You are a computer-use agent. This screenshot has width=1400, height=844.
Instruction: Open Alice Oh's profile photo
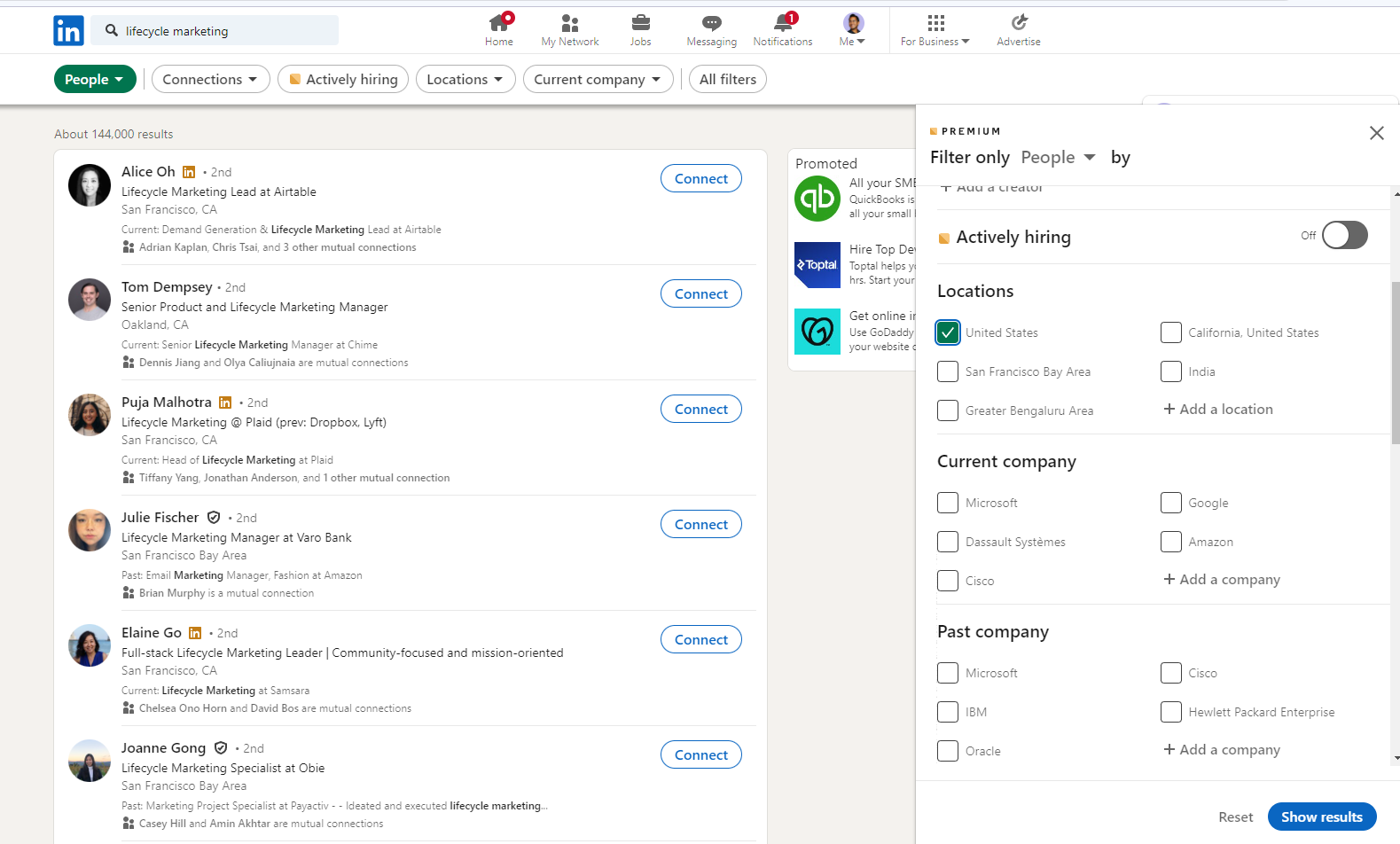(x=90, y=185)
